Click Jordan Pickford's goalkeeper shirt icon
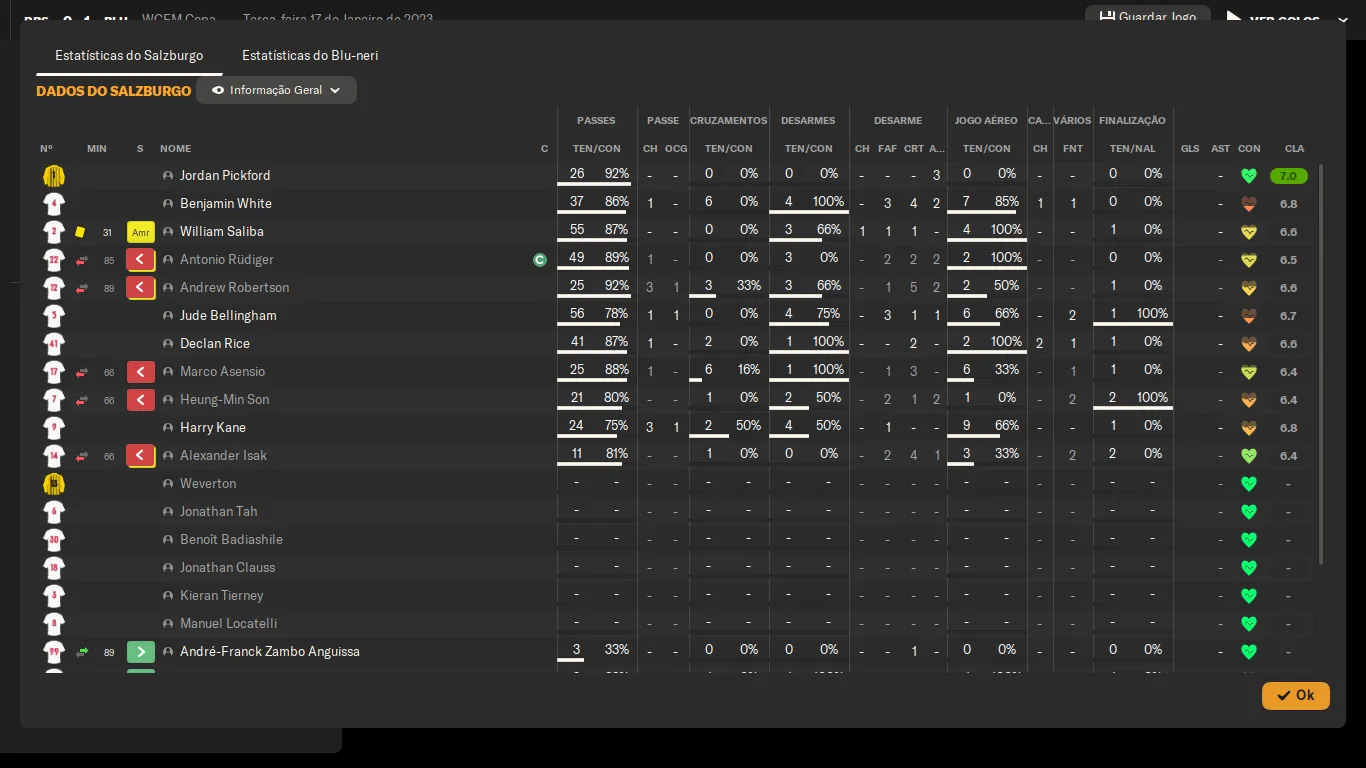1366x768 pixels. pyautogui.click(x=54, y=176)
